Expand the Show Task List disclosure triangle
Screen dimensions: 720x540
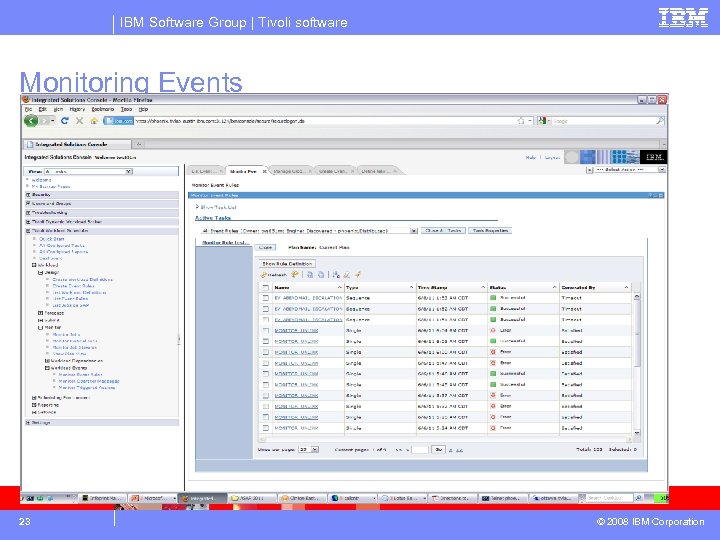(x=197, y=207)
